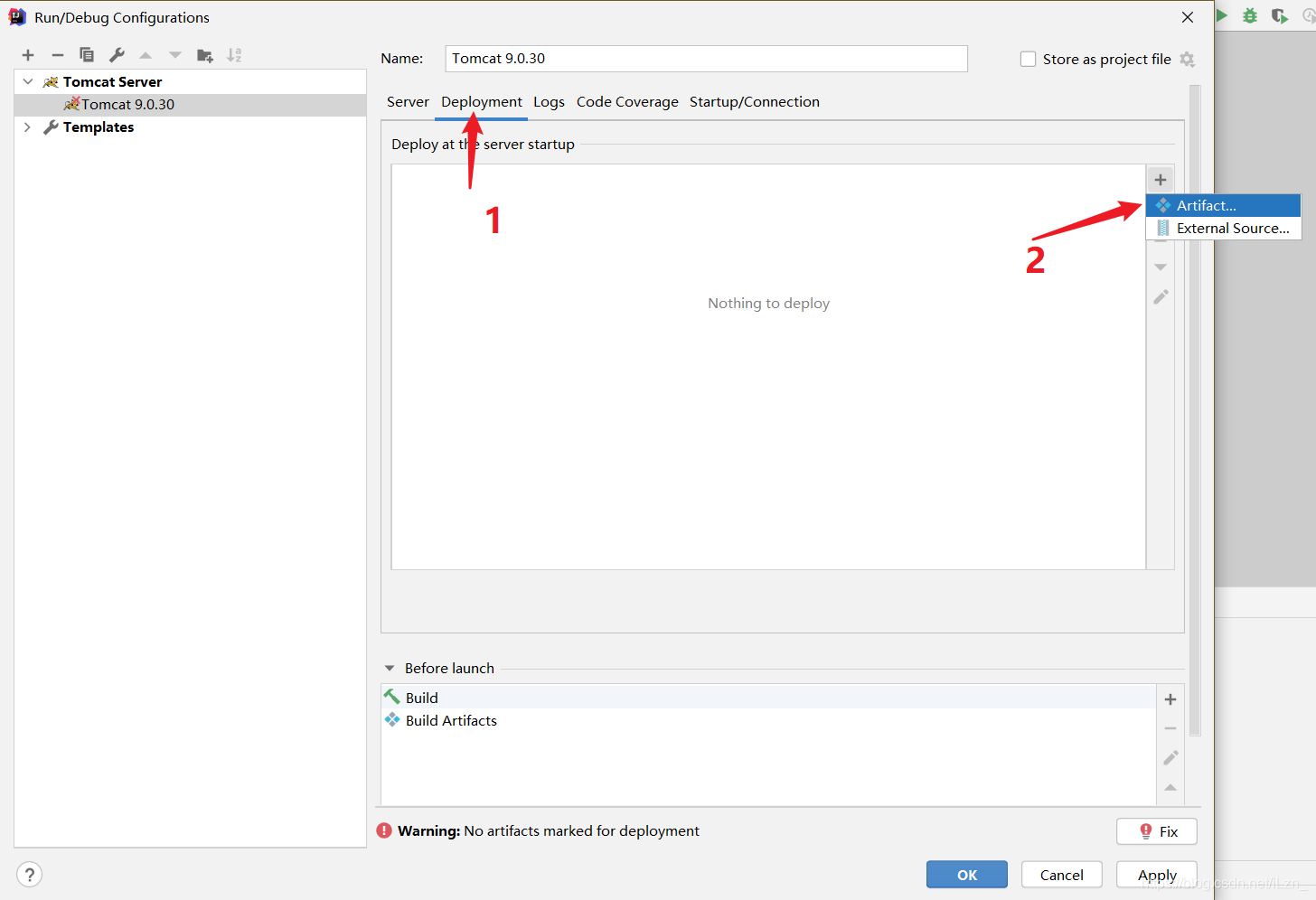The width and height of the screenshot is (1316, 900).
Task: Switch to Server tab
Action: (x=408, y=102)
